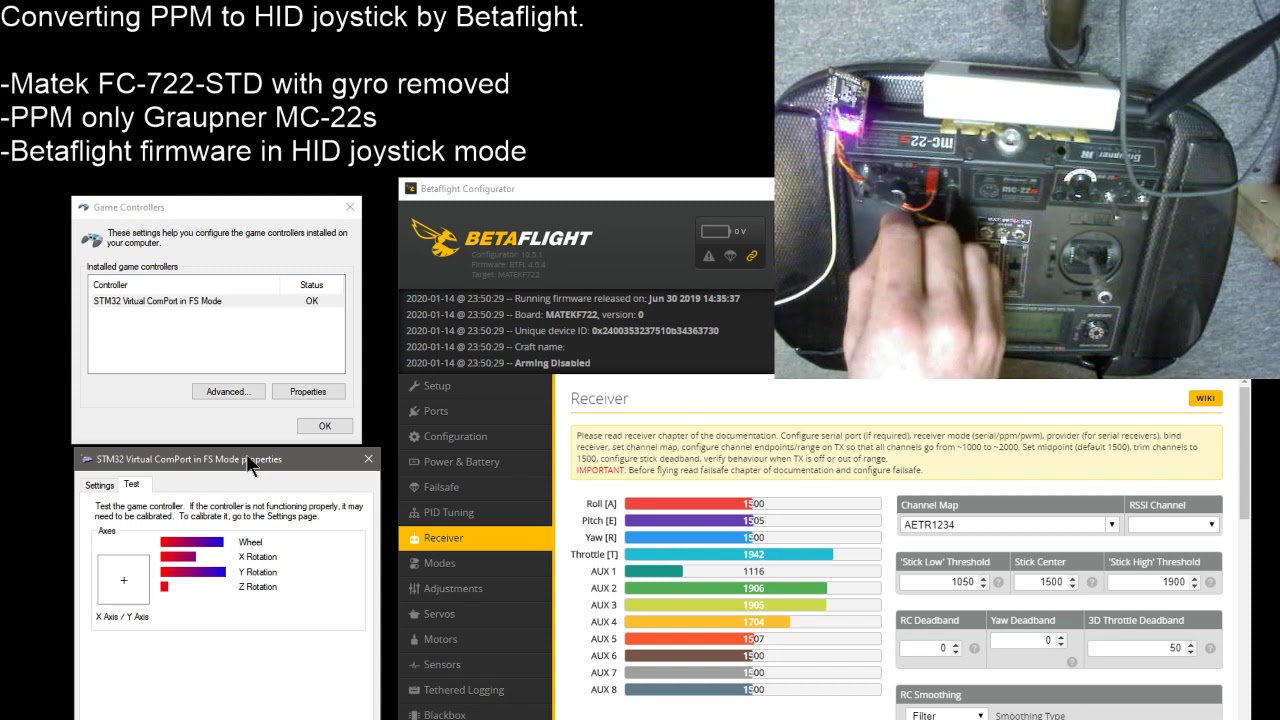Click the Roll channel bar

(753, 504)
